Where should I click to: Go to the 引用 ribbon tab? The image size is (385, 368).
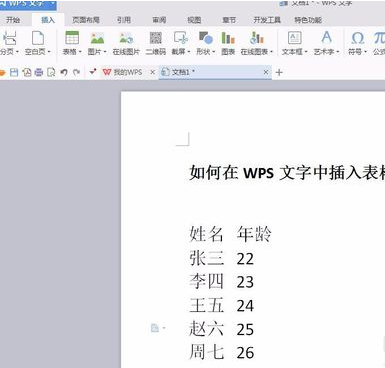[124, 20]
